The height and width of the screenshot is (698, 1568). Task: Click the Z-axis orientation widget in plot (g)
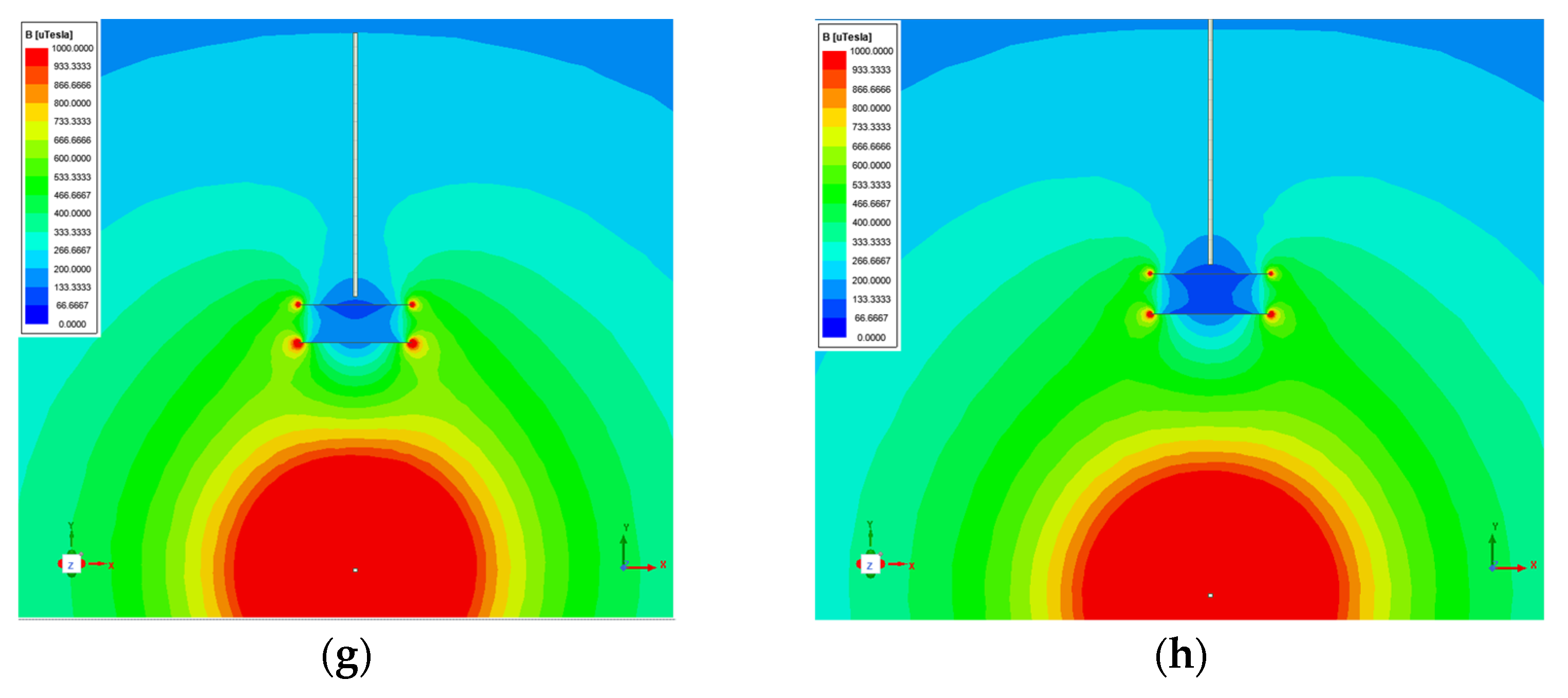(x=71, y=565)
